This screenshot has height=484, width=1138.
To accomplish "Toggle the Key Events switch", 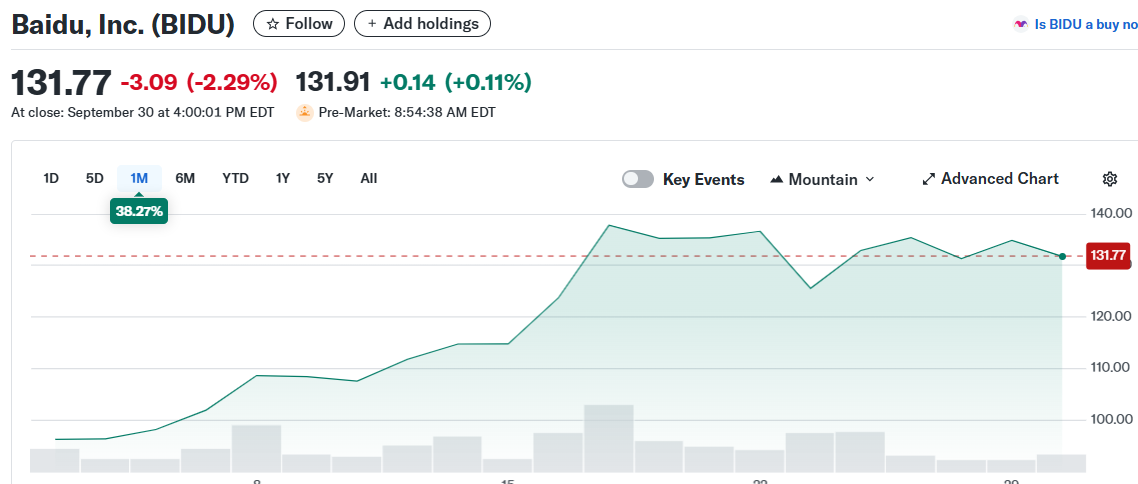I will coord(637,179).
